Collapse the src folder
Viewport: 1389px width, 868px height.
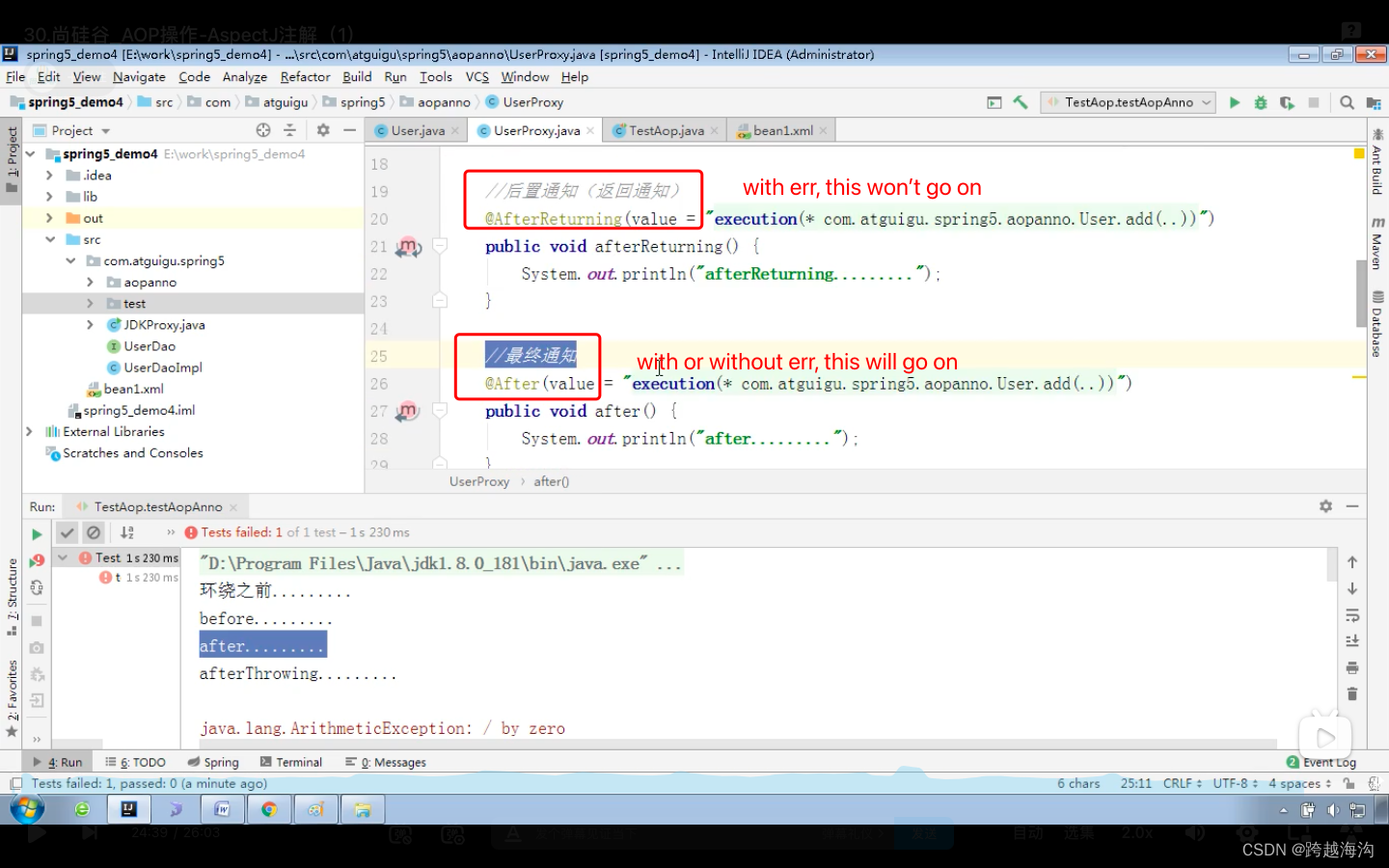(49, 239)
